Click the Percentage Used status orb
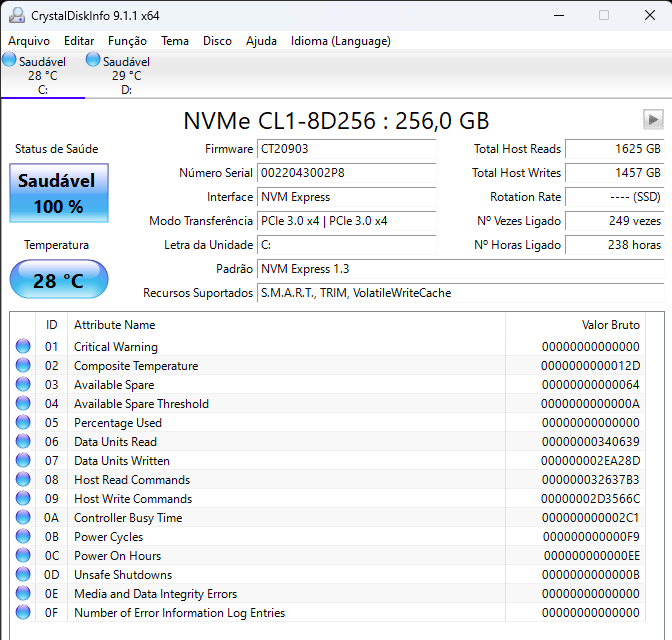The height and width of the screenshot is (640, 672). (x=23, y=422)
